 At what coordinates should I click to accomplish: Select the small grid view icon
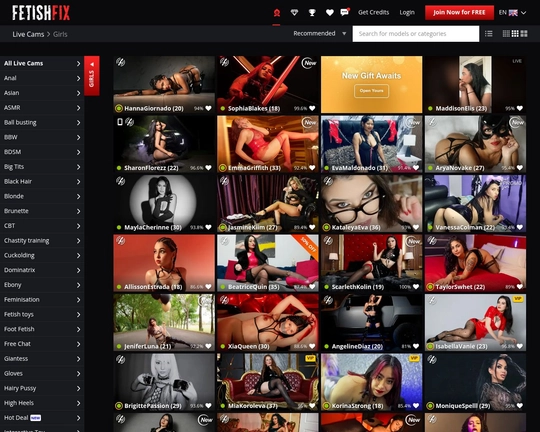click(506, 33)
